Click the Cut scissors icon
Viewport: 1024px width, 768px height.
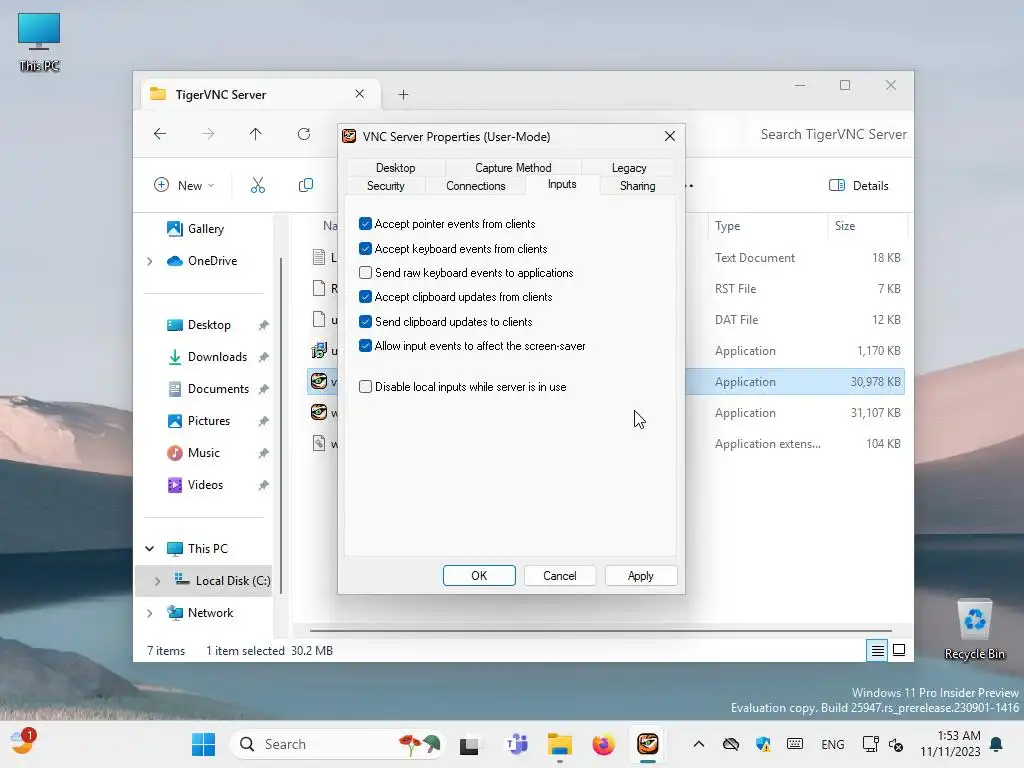[x=258, y=185]
